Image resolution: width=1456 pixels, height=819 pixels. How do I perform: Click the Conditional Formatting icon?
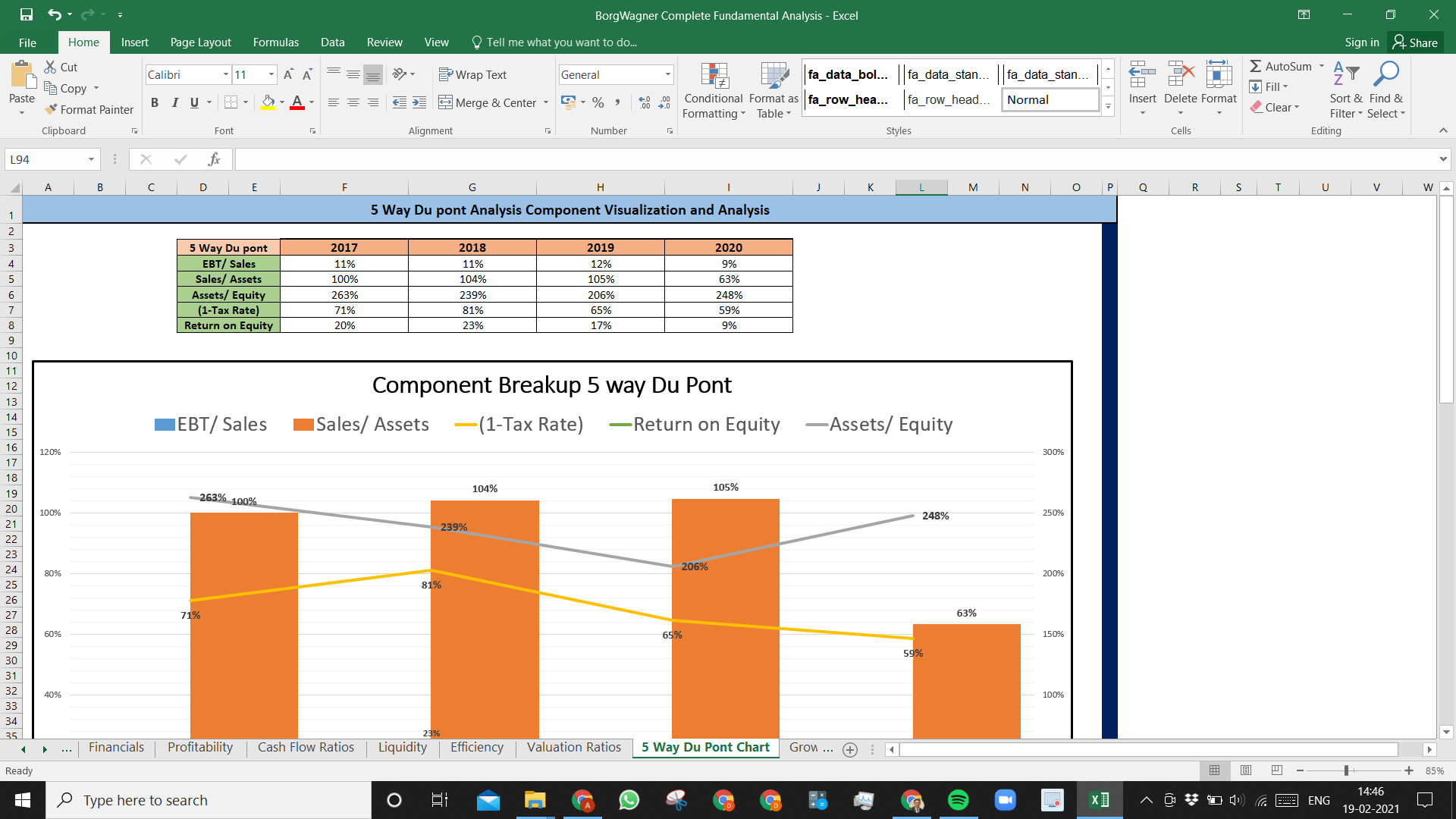click(x=714, y=76)
